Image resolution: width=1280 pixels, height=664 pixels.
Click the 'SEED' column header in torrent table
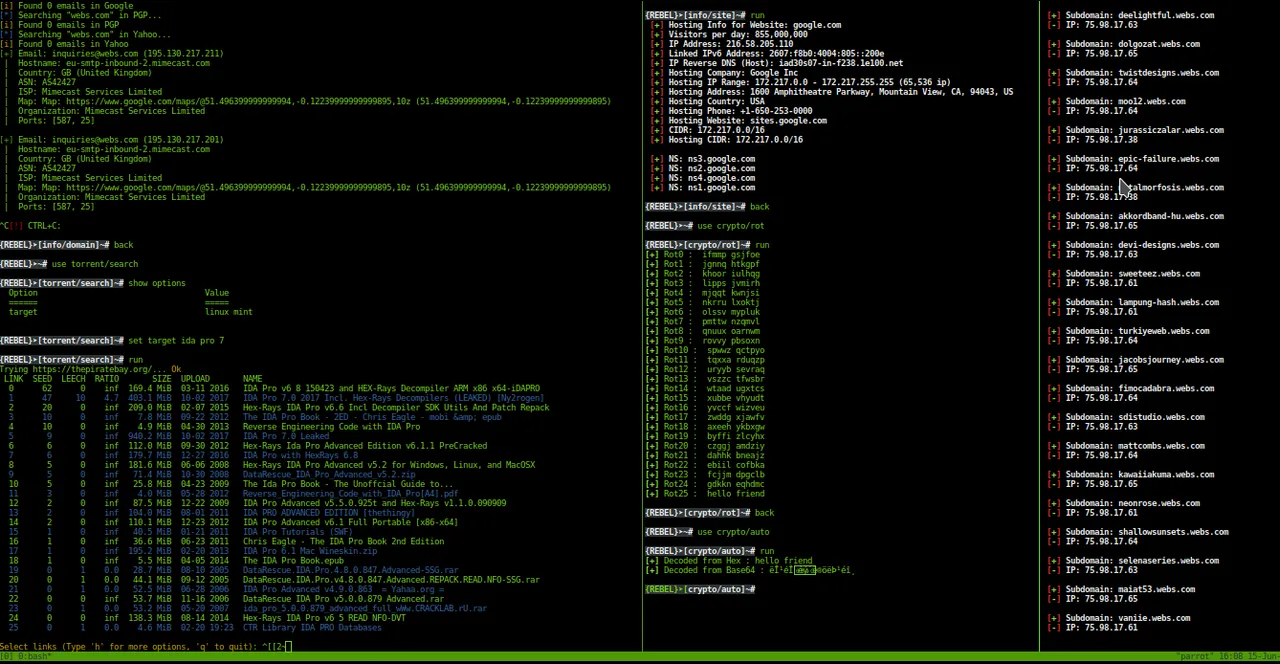[42, 379]
